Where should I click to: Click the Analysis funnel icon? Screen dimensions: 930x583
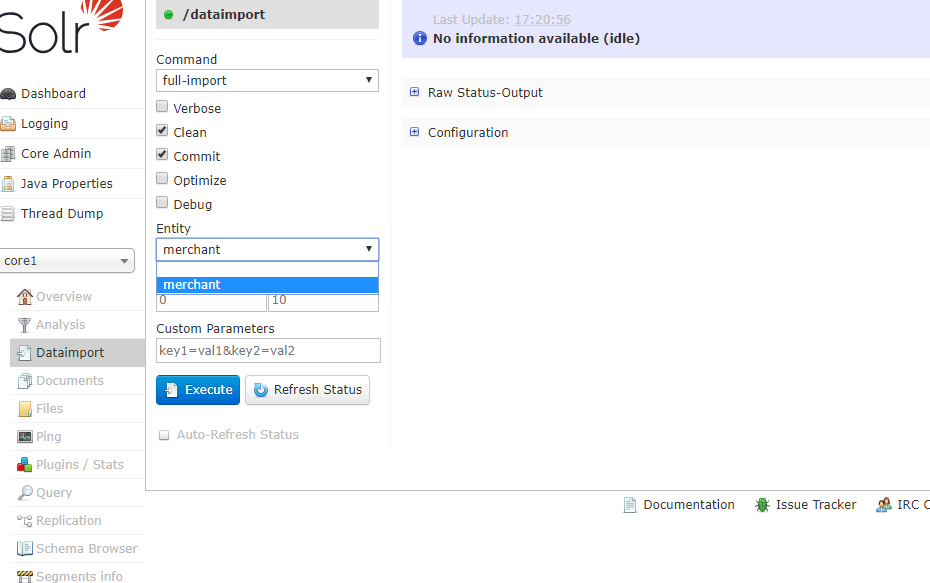[24, 325]
